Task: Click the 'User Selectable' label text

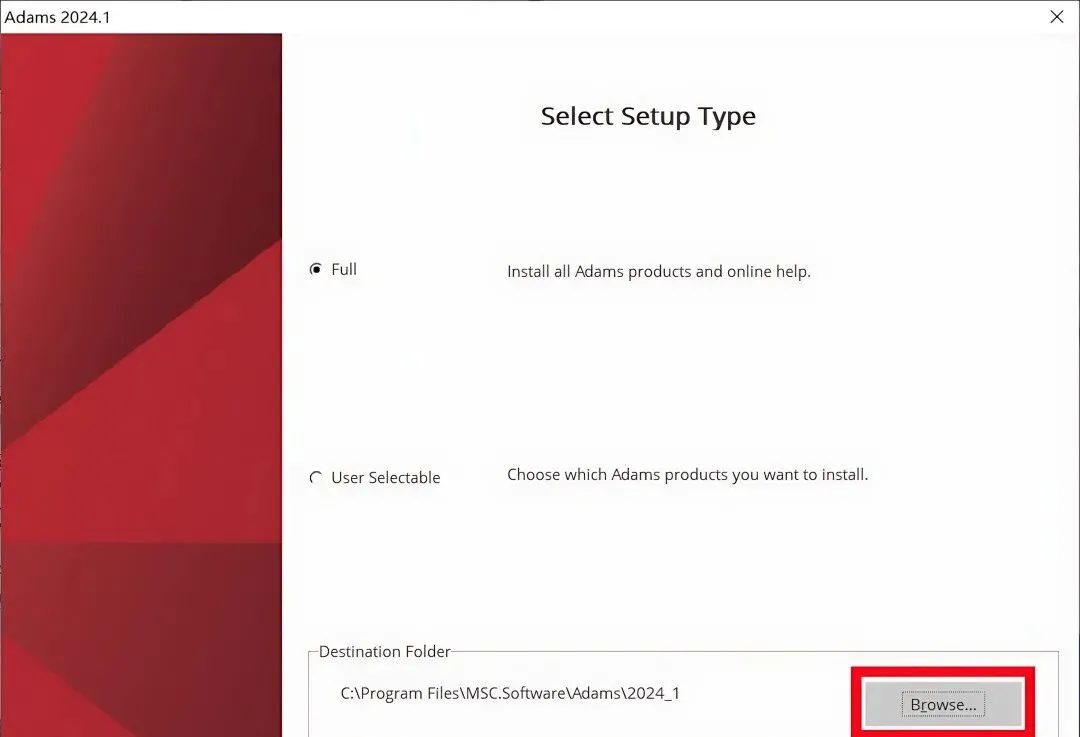Action: point(386,477)
